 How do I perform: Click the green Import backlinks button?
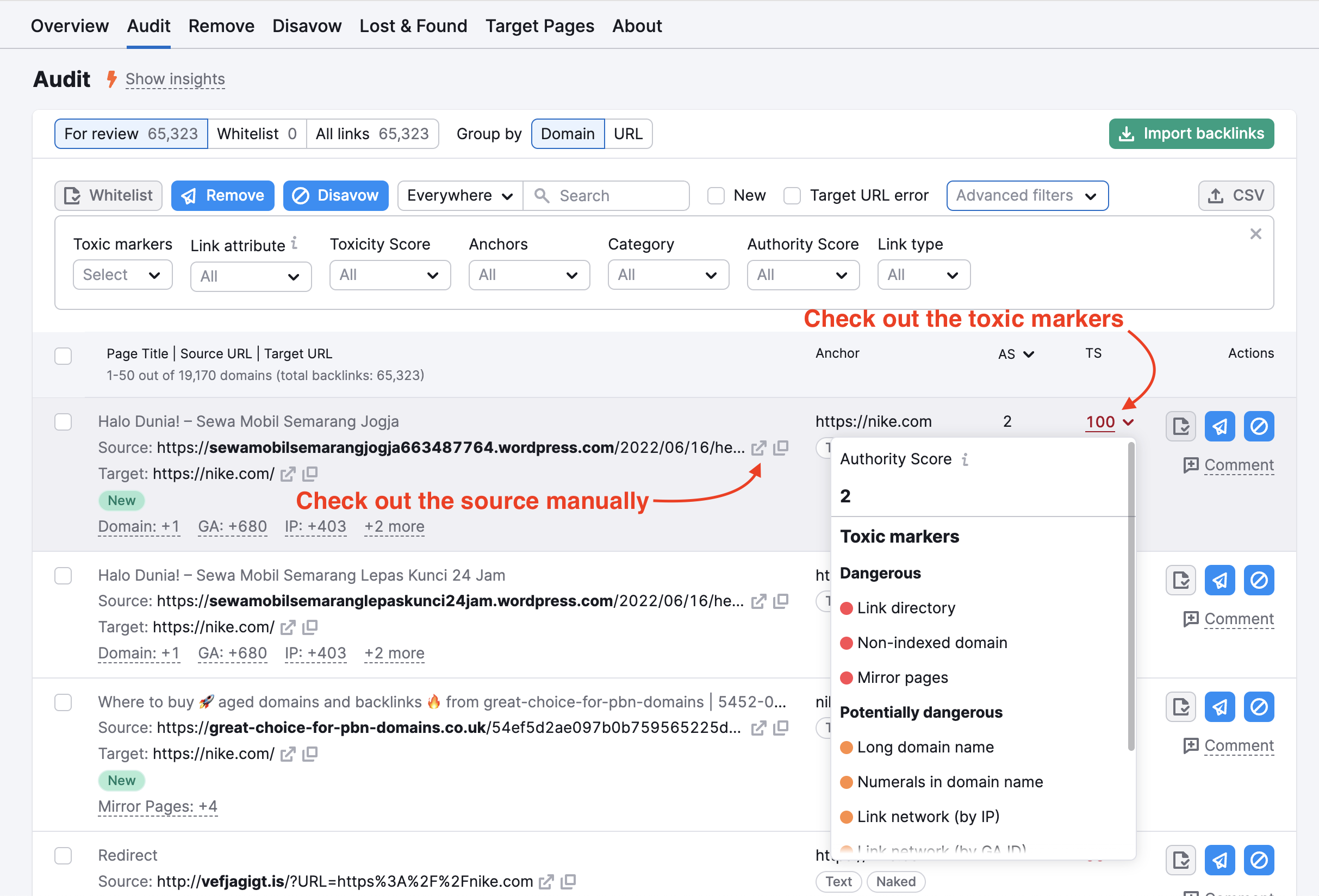1190,133
